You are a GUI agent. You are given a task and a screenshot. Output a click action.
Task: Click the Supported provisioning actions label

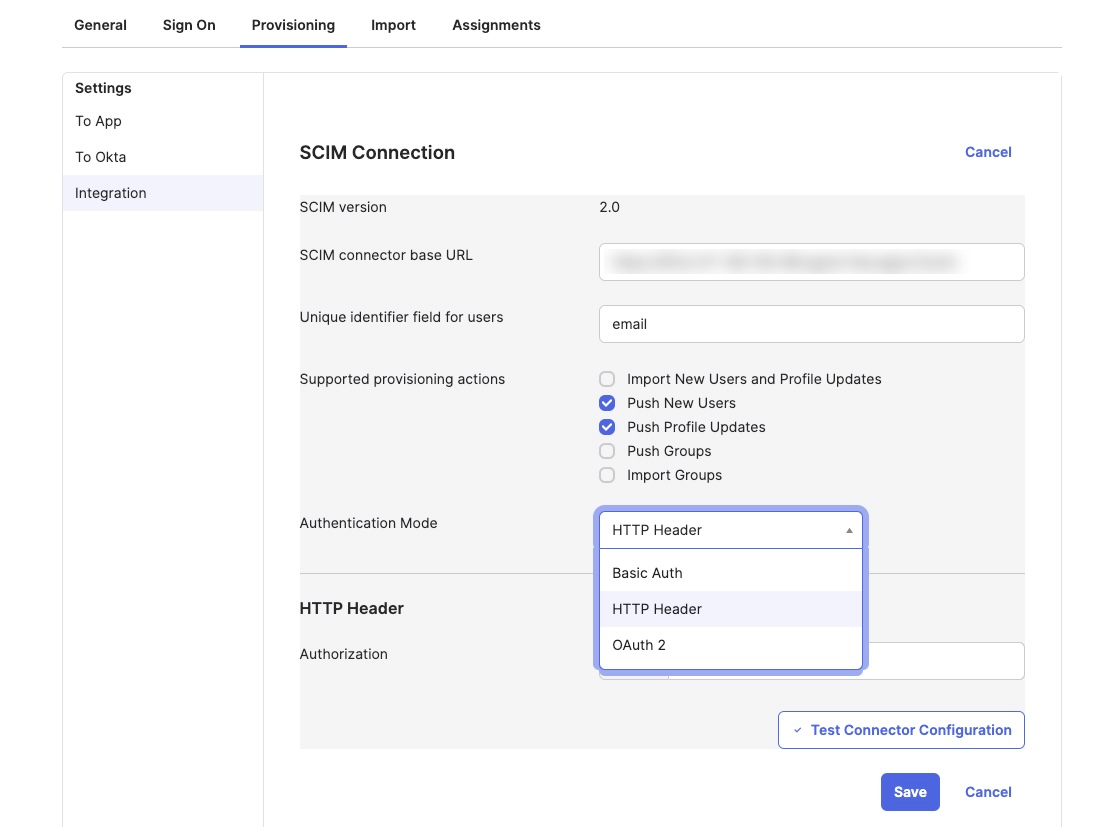pos(402,379)
